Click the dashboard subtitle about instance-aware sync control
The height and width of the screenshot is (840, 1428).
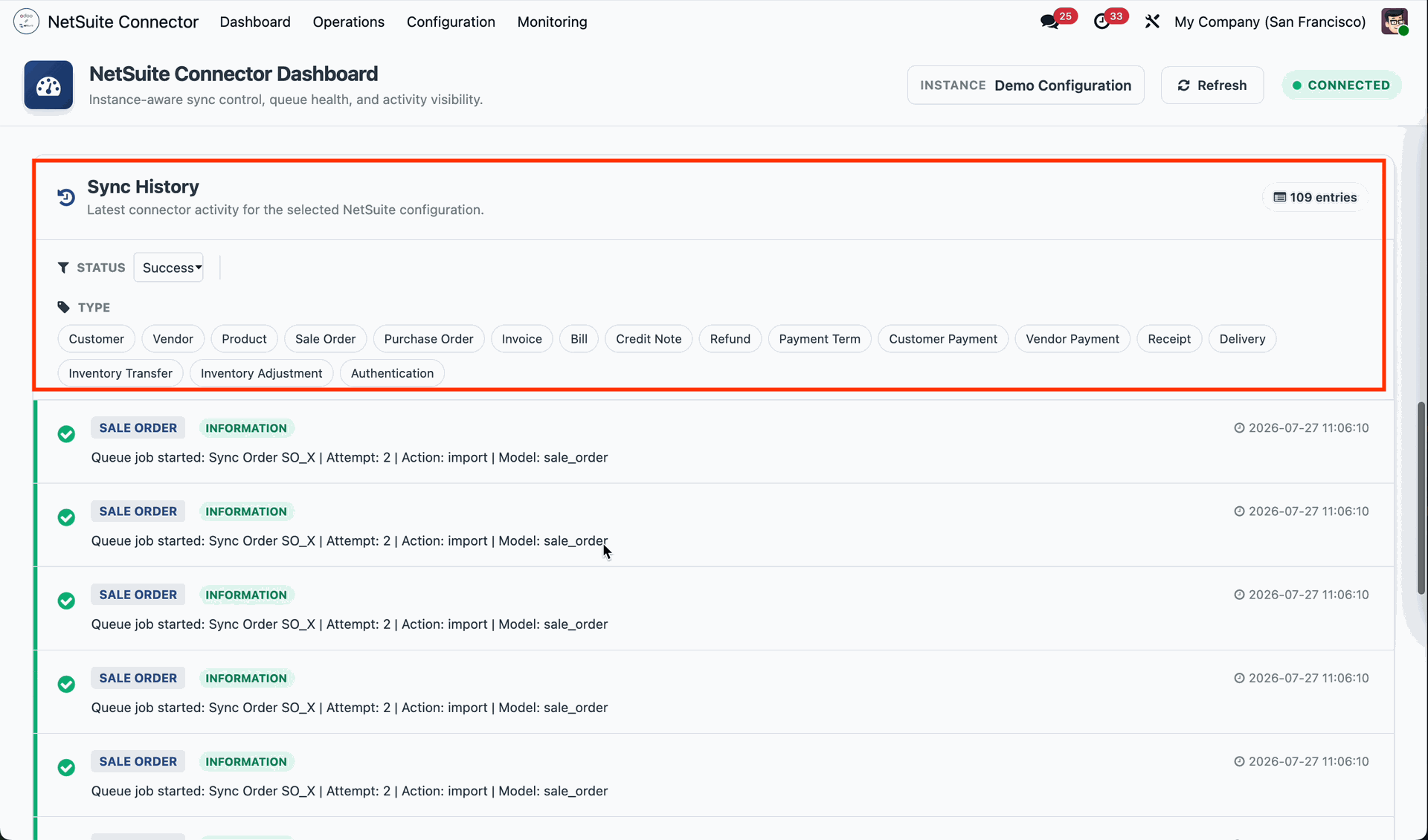(286, 100)
